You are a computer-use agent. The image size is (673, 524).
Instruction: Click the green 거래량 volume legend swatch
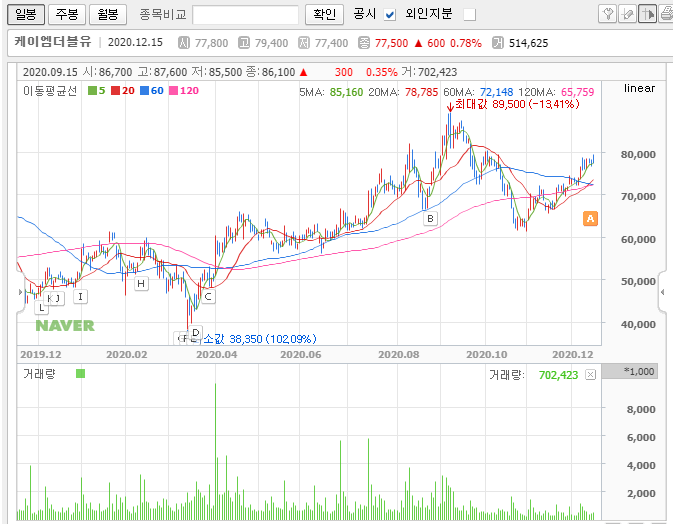[80, 374]
